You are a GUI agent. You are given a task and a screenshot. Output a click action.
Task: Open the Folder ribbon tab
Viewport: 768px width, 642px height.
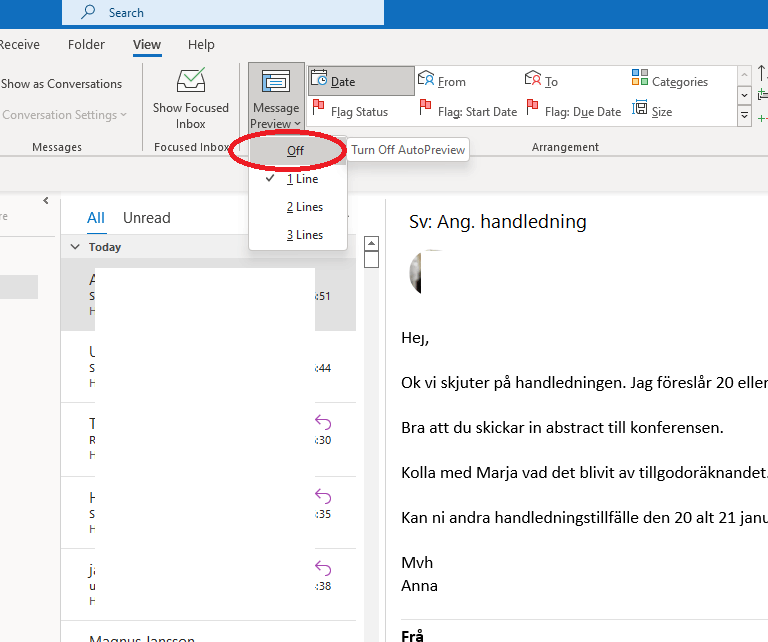[86, 45]
